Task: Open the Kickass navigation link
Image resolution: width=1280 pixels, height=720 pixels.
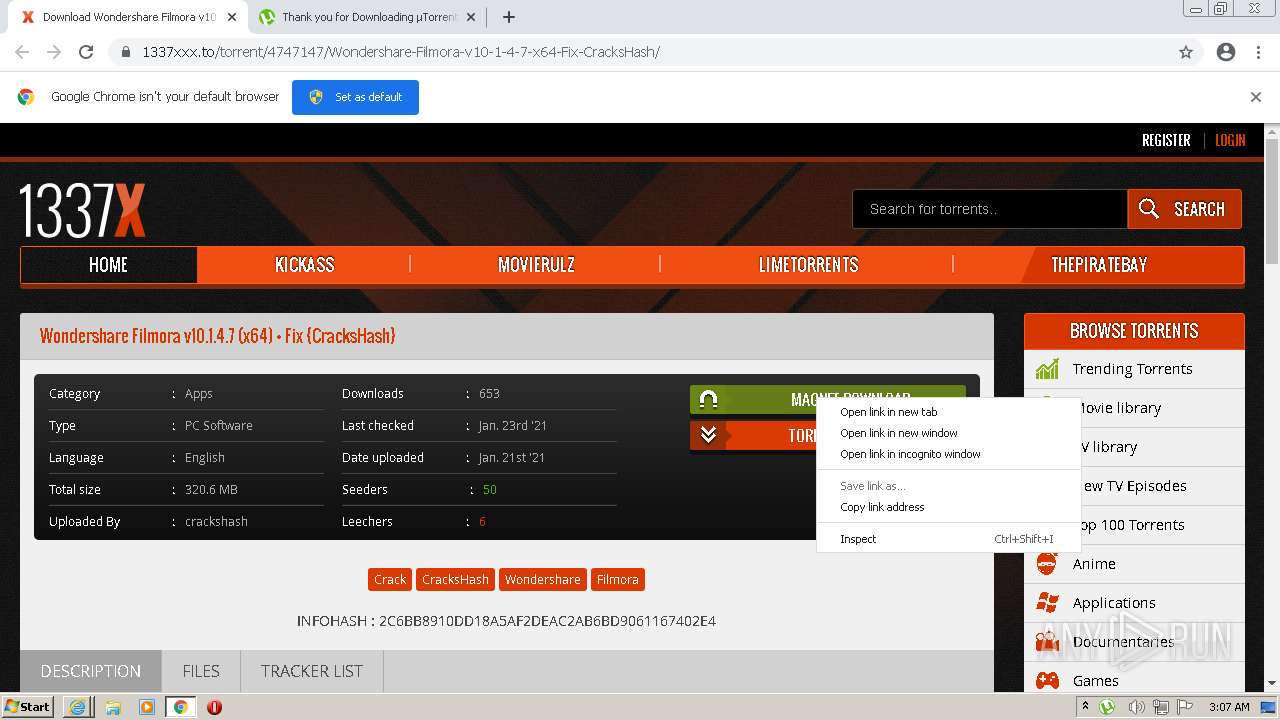Action: coord(304,265)
